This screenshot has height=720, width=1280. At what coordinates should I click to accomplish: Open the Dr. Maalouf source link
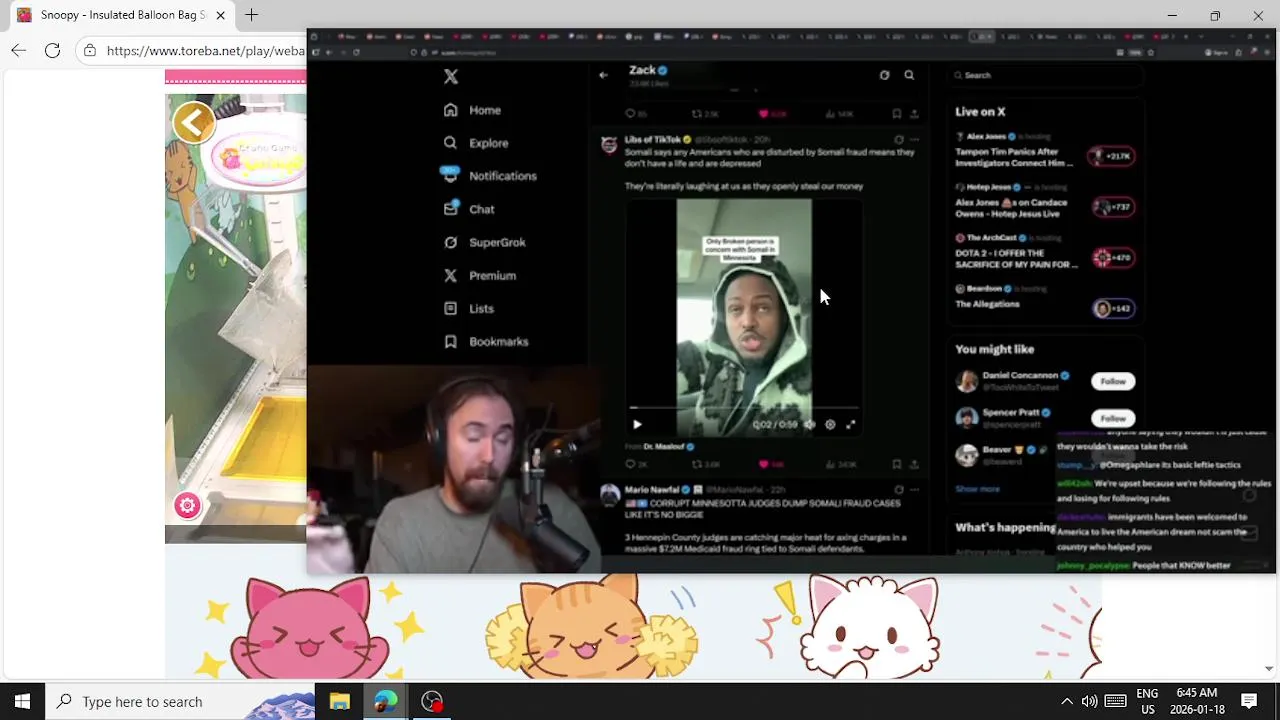(668, 446)
